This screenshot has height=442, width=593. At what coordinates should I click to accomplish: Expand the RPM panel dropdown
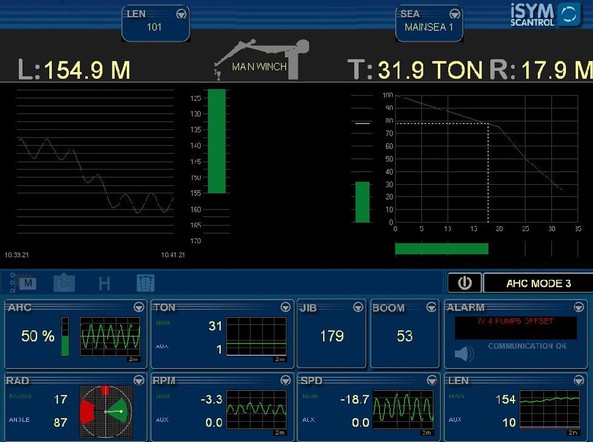pos(286,380)
